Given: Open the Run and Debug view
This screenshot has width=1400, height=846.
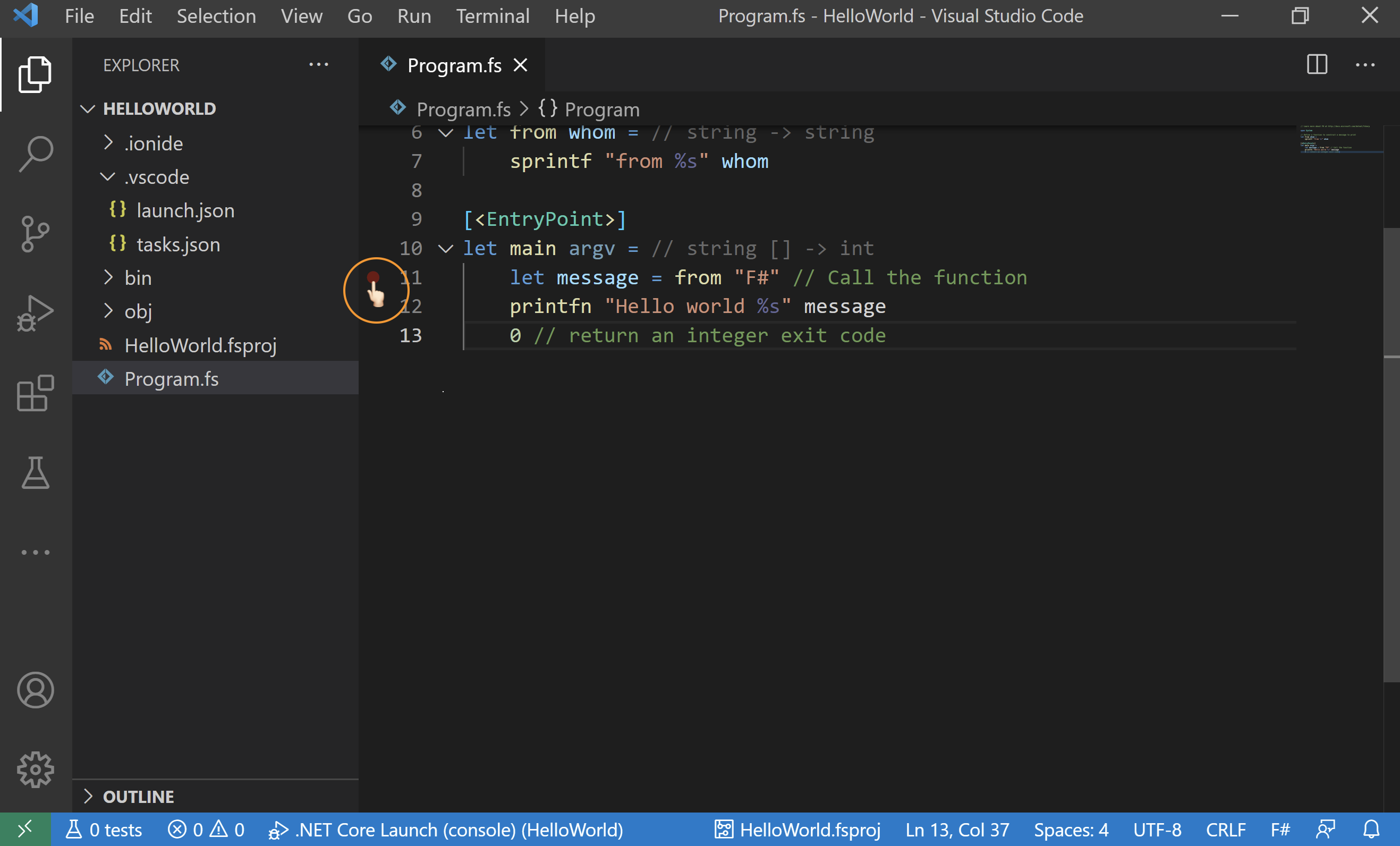Looking at the screenshot, I should tap(35, 312).
